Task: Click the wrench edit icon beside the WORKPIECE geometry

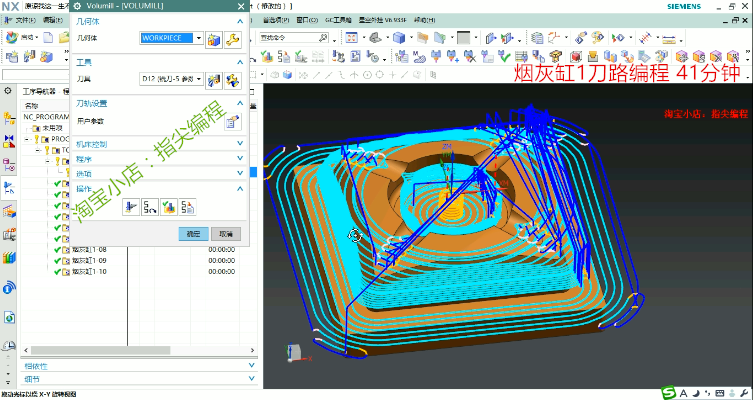Action: pyautogui.click(x=233, y=39)
